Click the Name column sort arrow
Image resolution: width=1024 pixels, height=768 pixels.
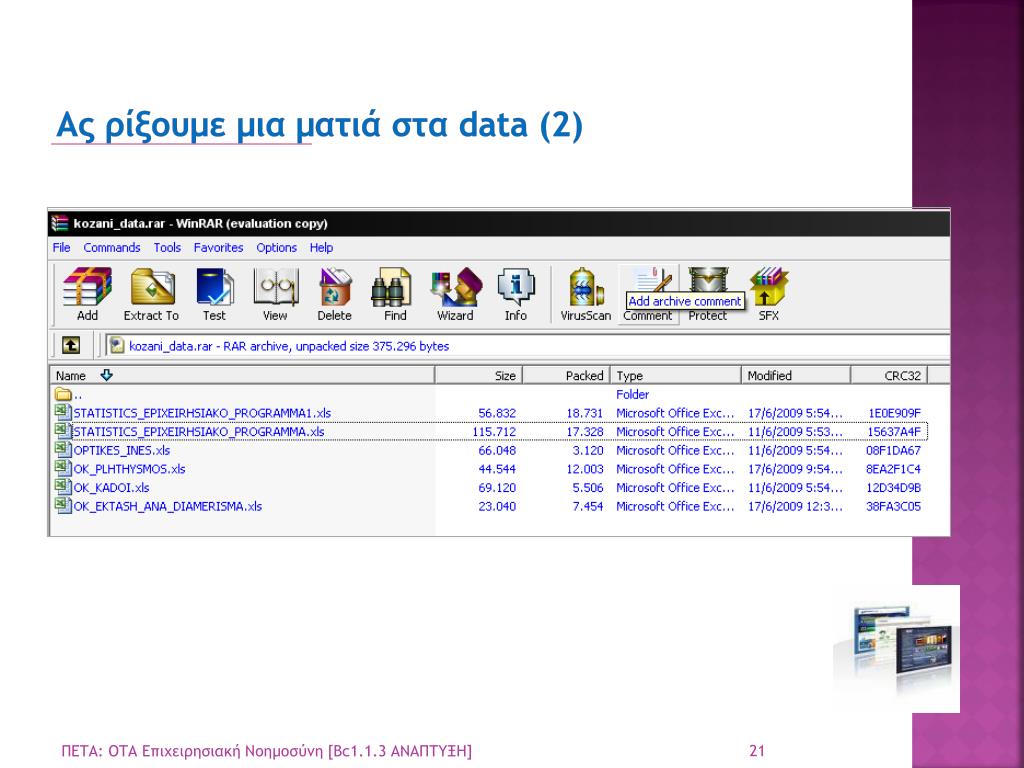tap(106, 375)
